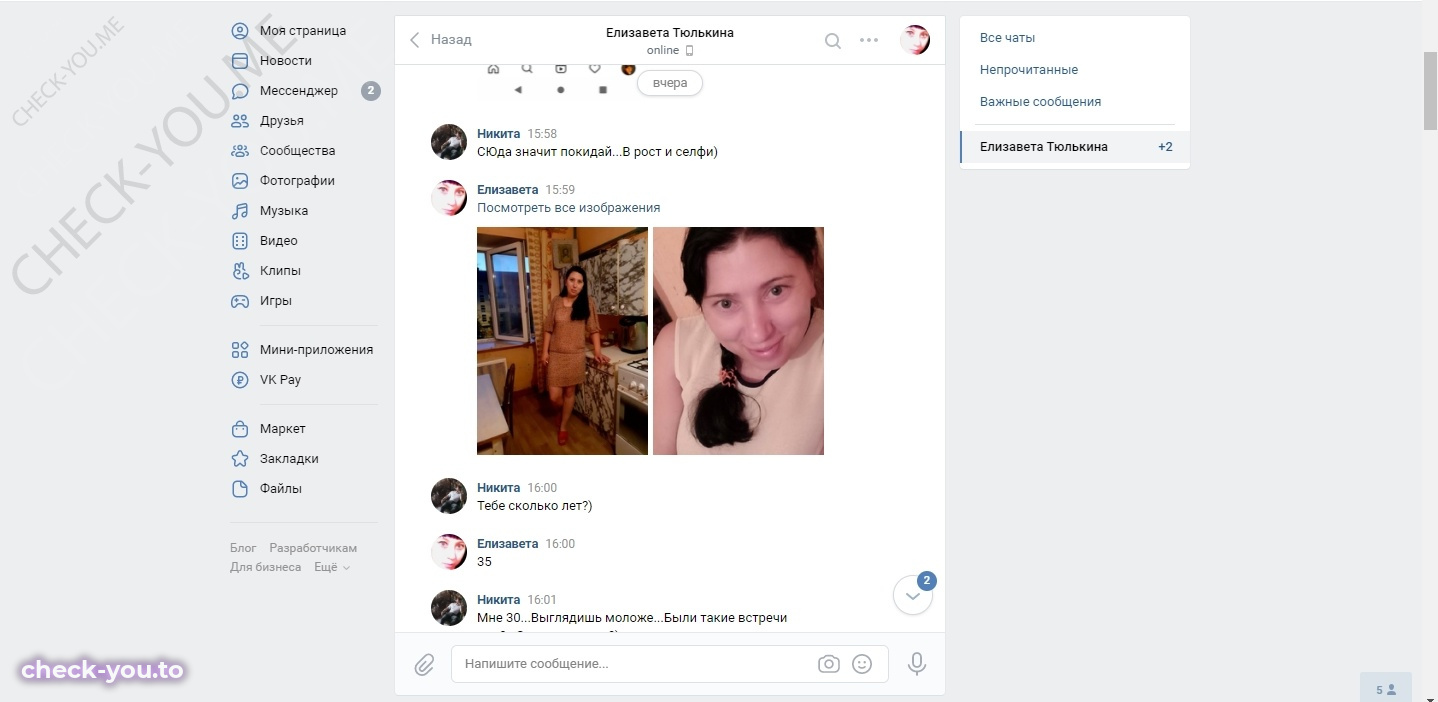Open Важные сообщения filter
This screenshot has width=1438, height=702.
click(x=1040, y=102)
